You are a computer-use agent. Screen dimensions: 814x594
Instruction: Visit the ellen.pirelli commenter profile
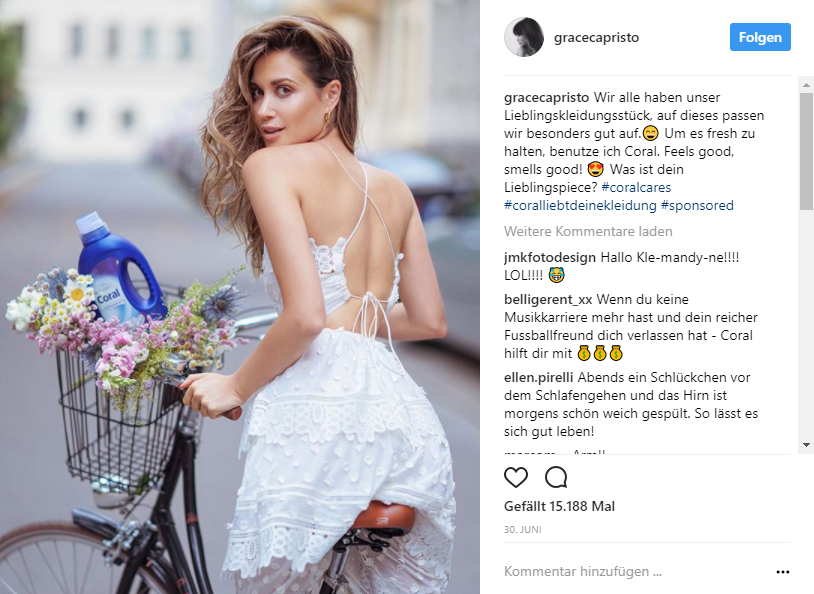[538, 377]
